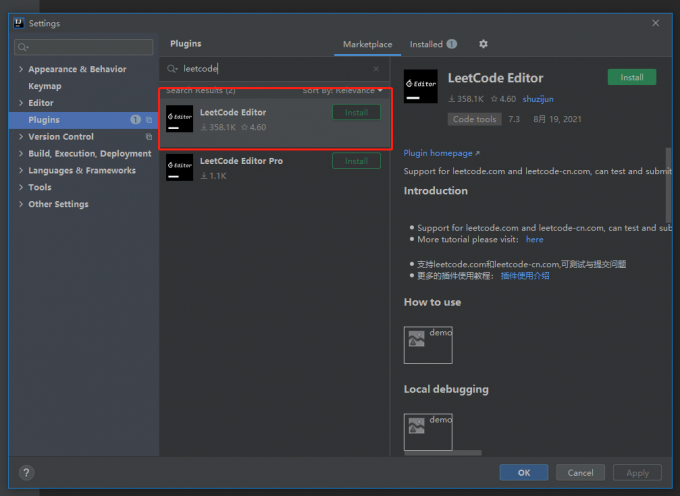Expand Other Settings node

(21, 204)
